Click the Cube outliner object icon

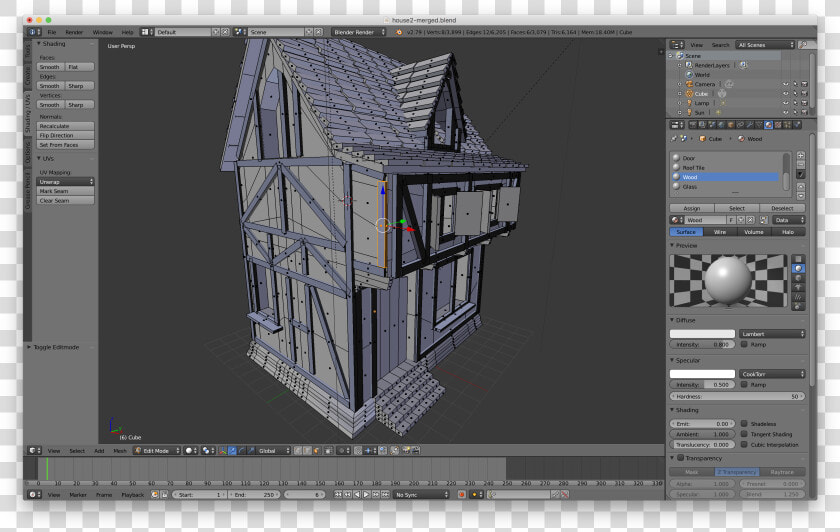pos(690,93)
